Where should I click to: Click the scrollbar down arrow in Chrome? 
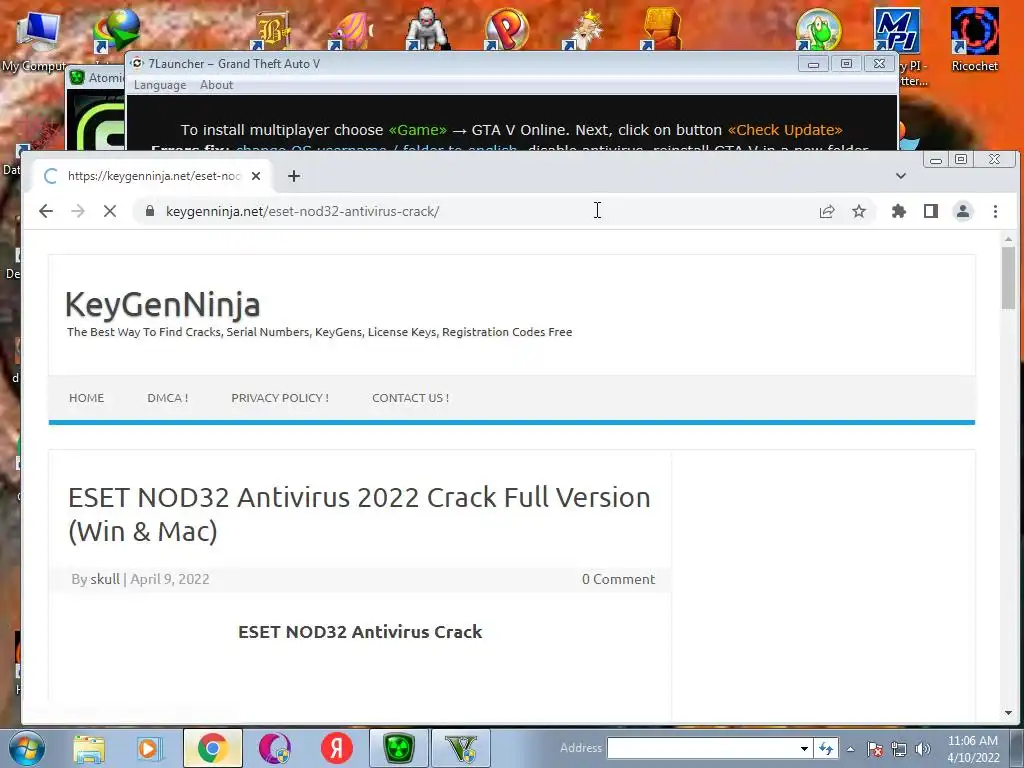coord(1008,713)
